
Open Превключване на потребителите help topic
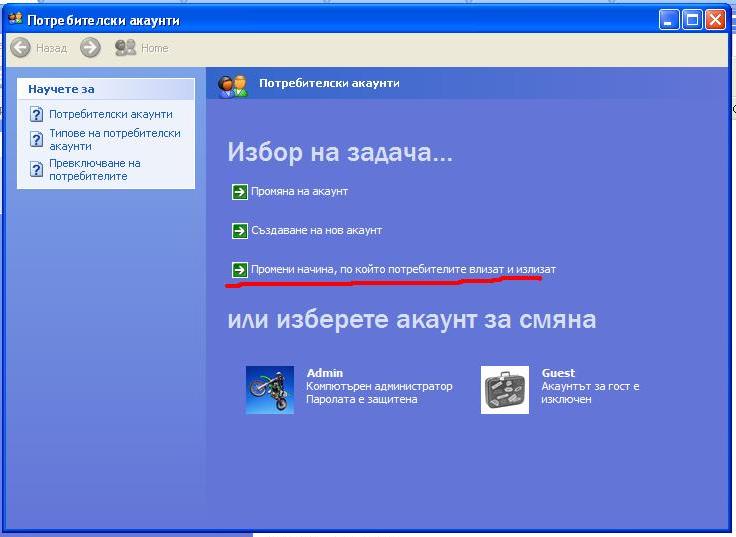click(x=95, y=170)
